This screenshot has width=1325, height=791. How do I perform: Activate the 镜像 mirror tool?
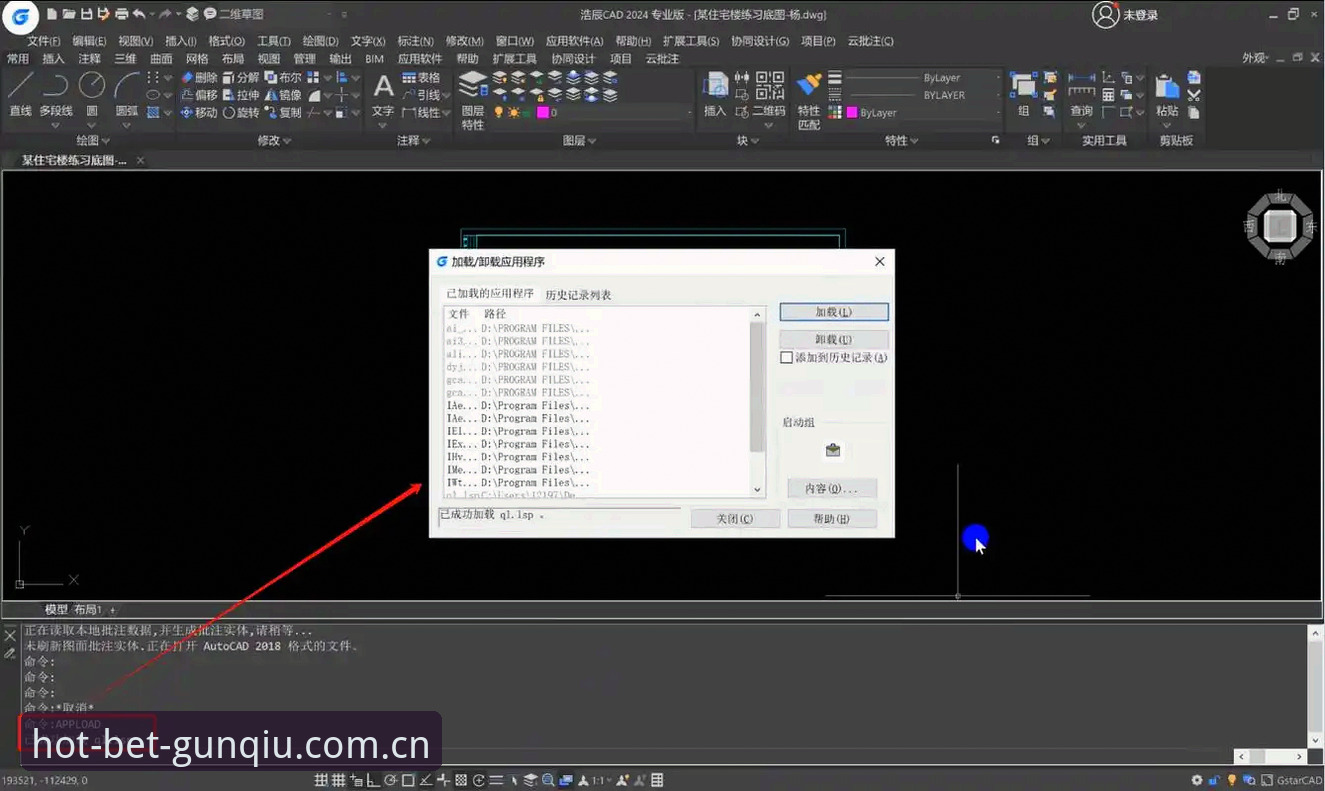[283, 95]
